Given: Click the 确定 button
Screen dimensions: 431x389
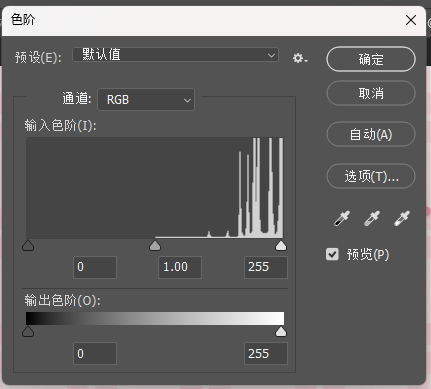Looking at the screenshot, I should click(371, 59).
